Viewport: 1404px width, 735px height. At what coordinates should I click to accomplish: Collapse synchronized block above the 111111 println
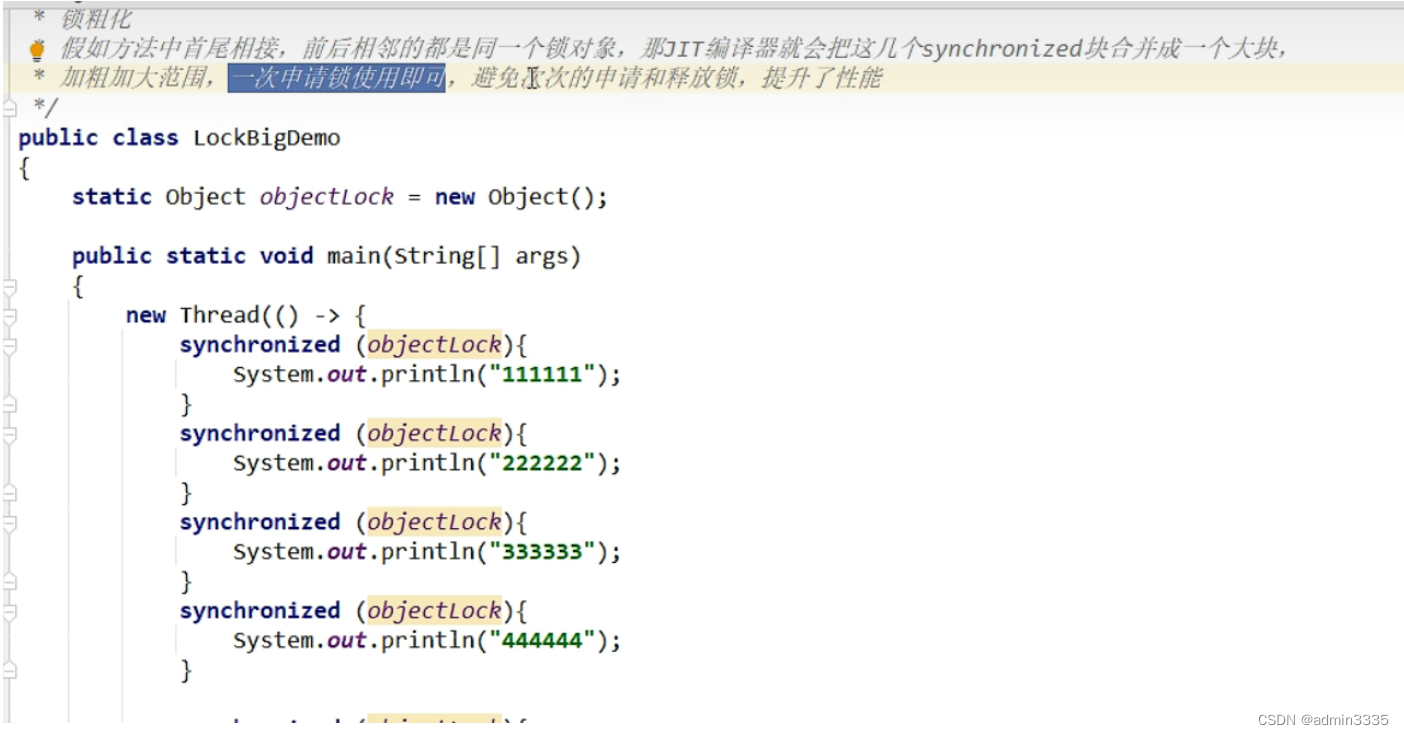coord(10,345)
